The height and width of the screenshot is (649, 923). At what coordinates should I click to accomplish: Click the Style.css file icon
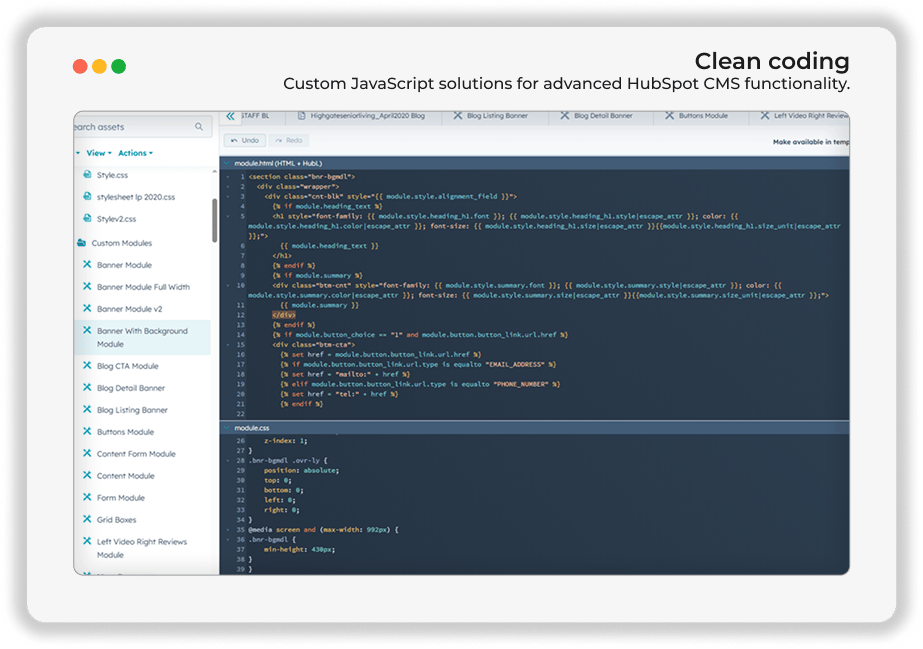tap(87, 175)
